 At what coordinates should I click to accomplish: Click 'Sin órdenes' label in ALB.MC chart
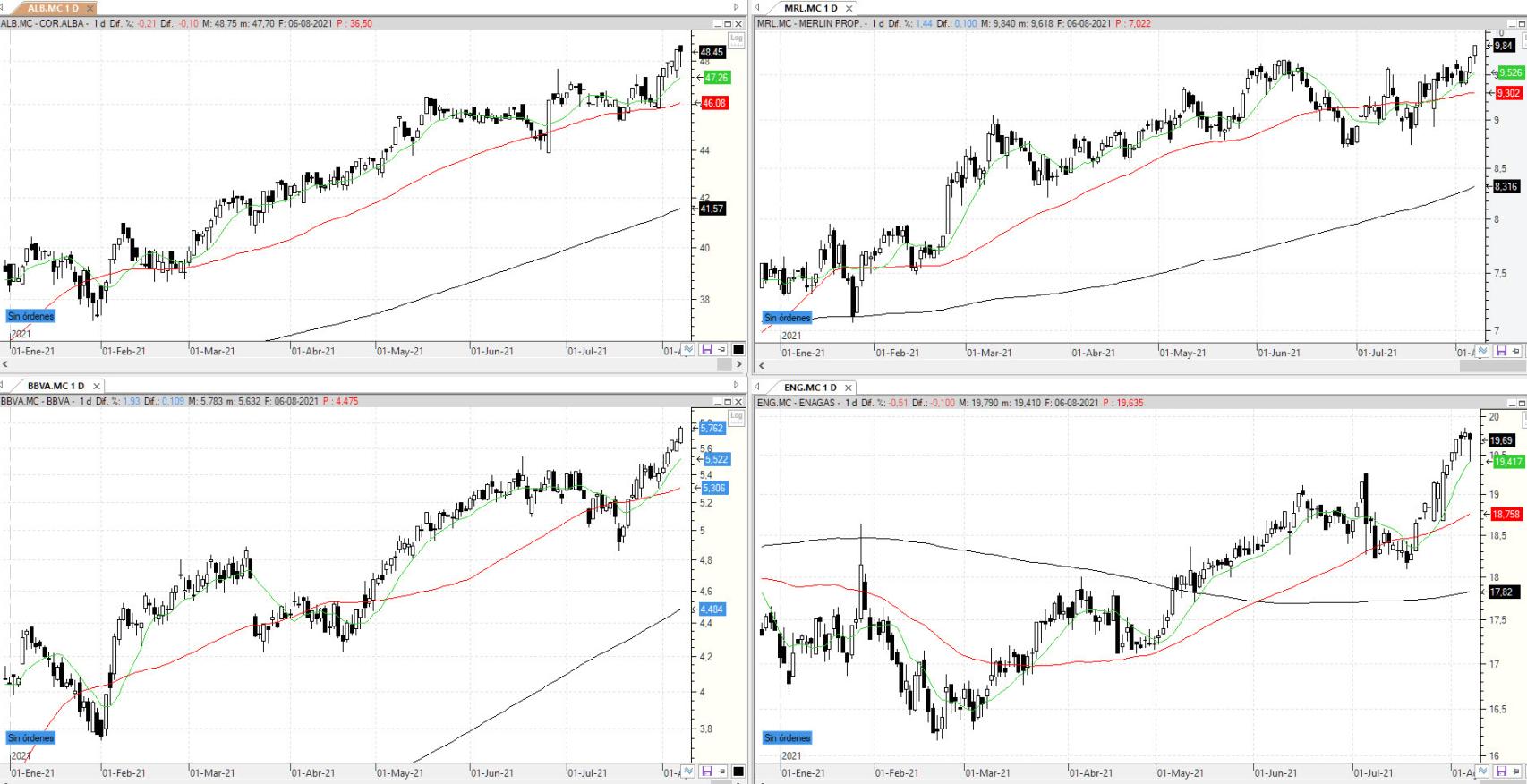click(x=31, y=316)
